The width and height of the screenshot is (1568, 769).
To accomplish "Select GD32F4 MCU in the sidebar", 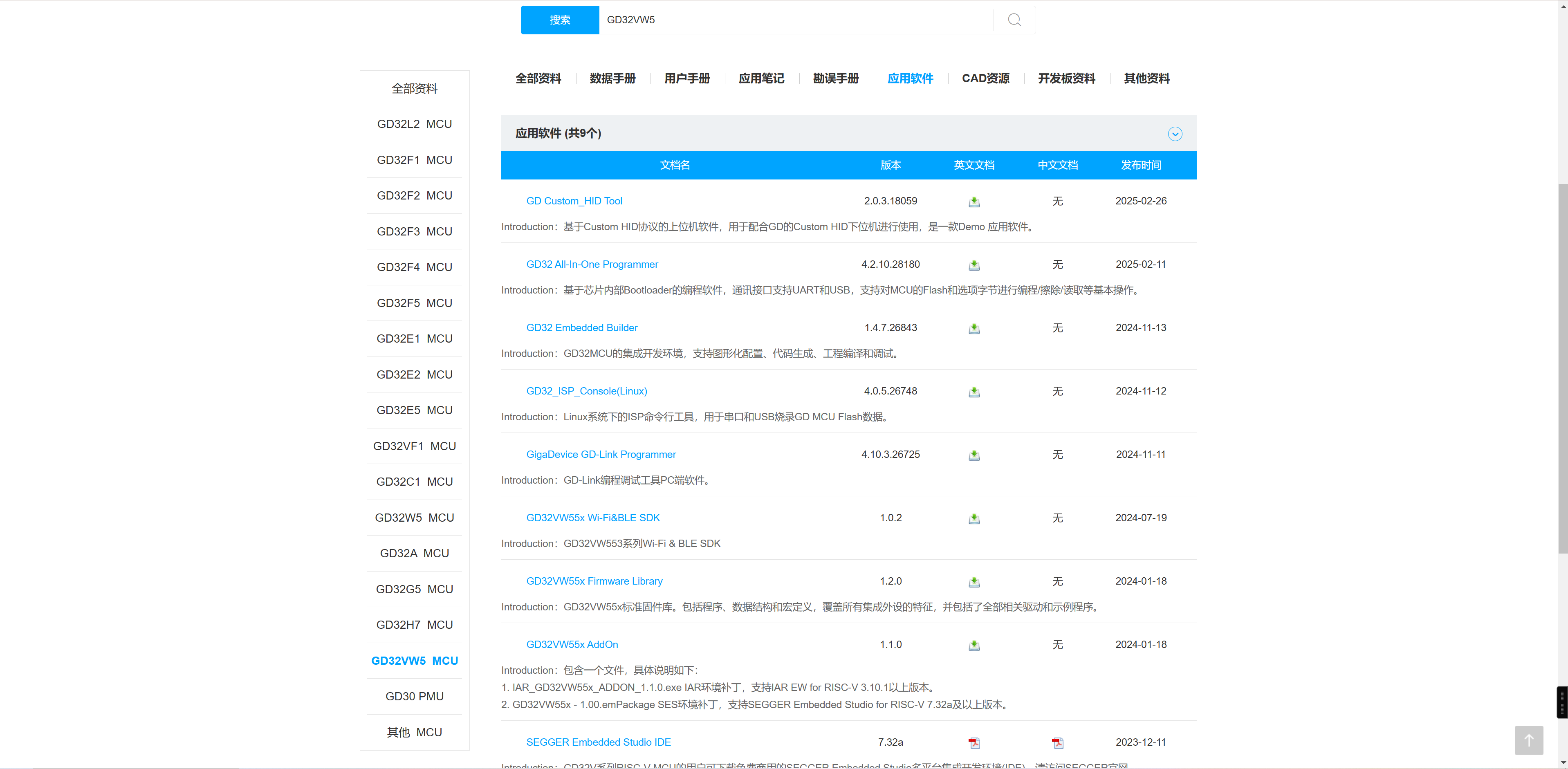I will click(415, 267).
